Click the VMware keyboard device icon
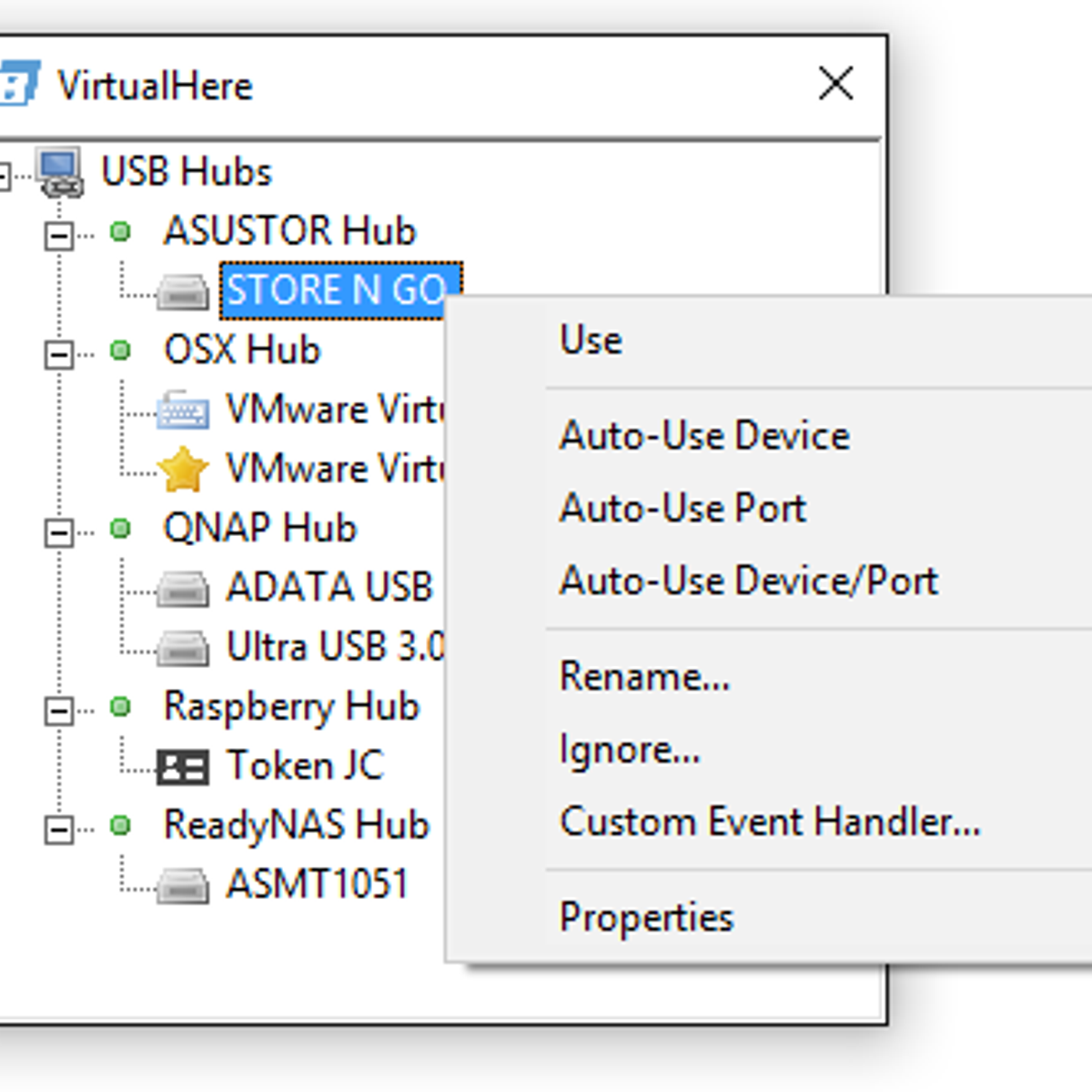This screenshot has height=1092, width=1092. (183, 410)
